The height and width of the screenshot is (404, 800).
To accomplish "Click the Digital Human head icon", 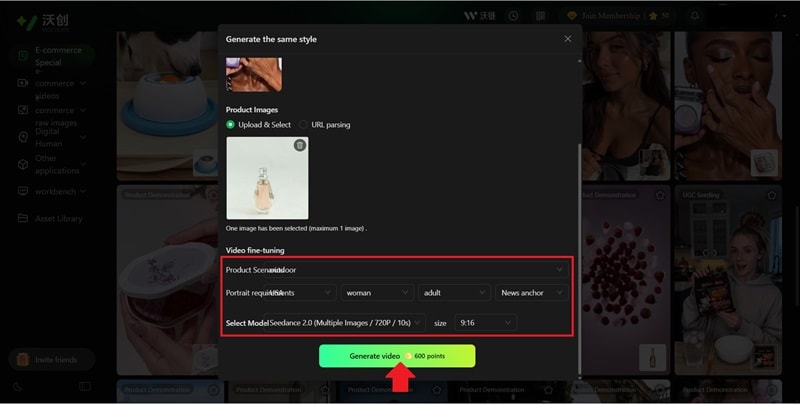I will pyautogui.click(x=23, y=137).
